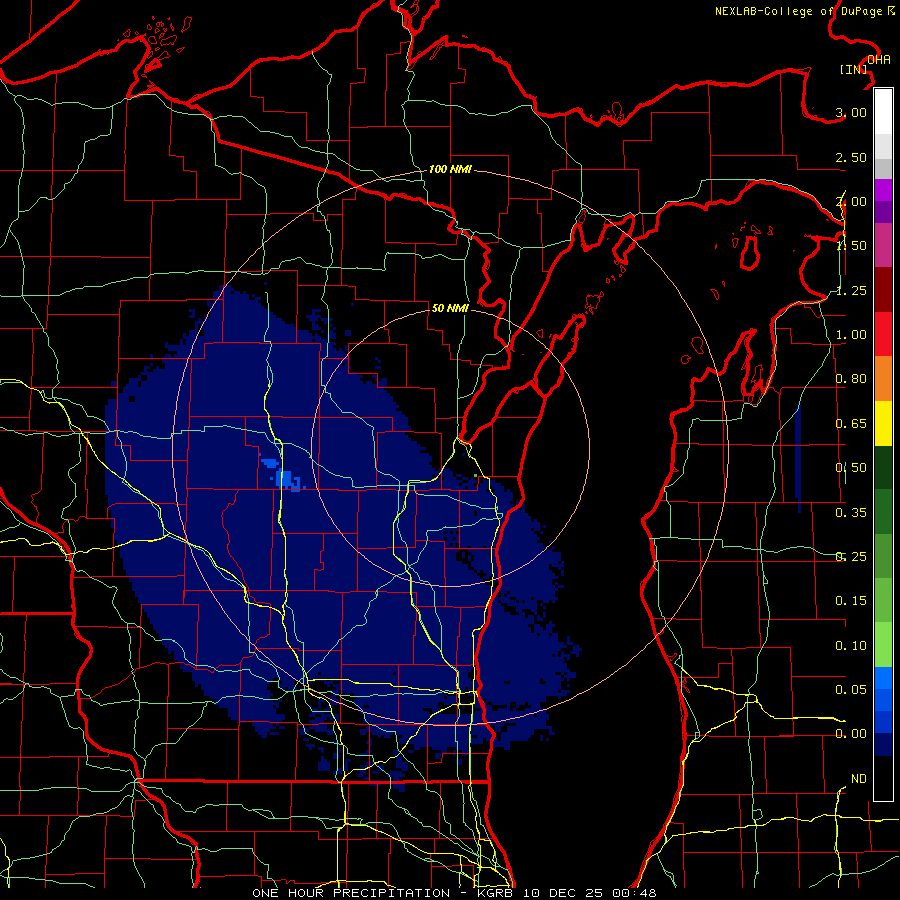Click the 0.05 legend value
This screenshot has width=900, height=900.
coord(851,689)
